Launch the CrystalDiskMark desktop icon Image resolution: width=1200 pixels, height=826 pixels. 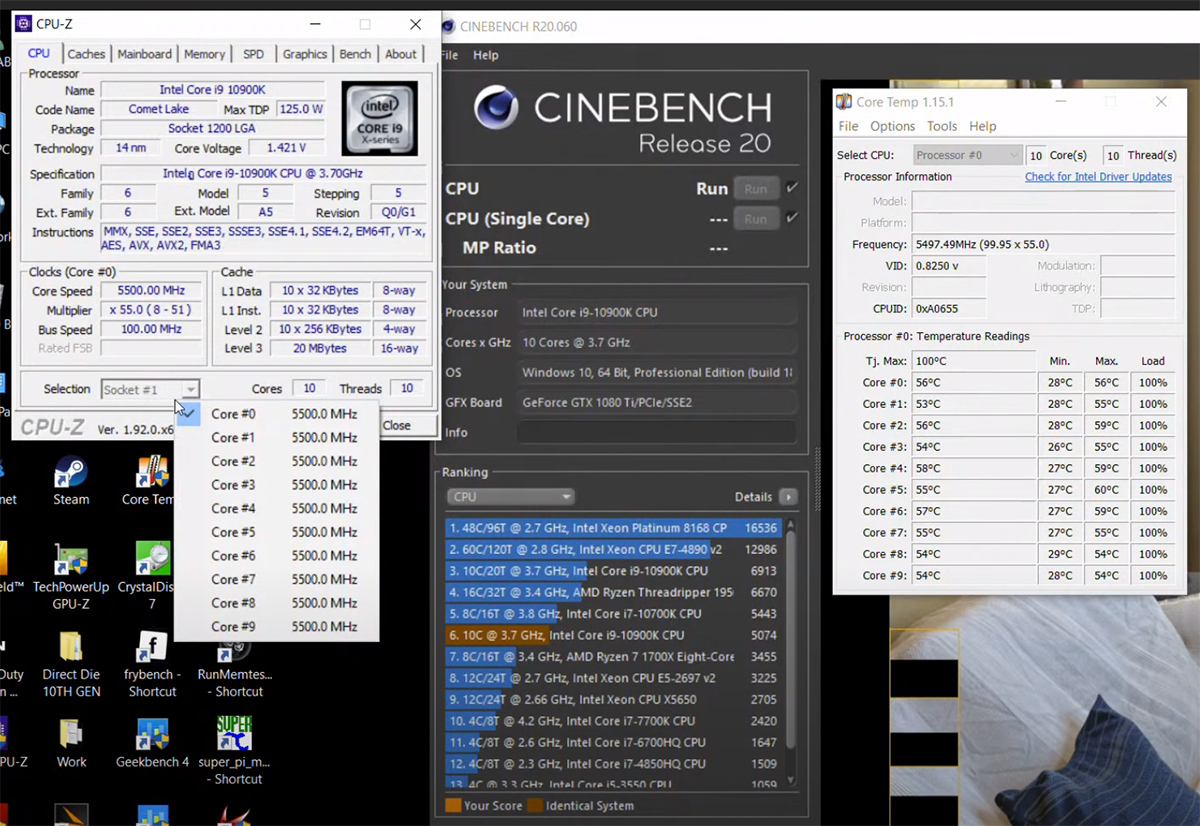(152, 576)
